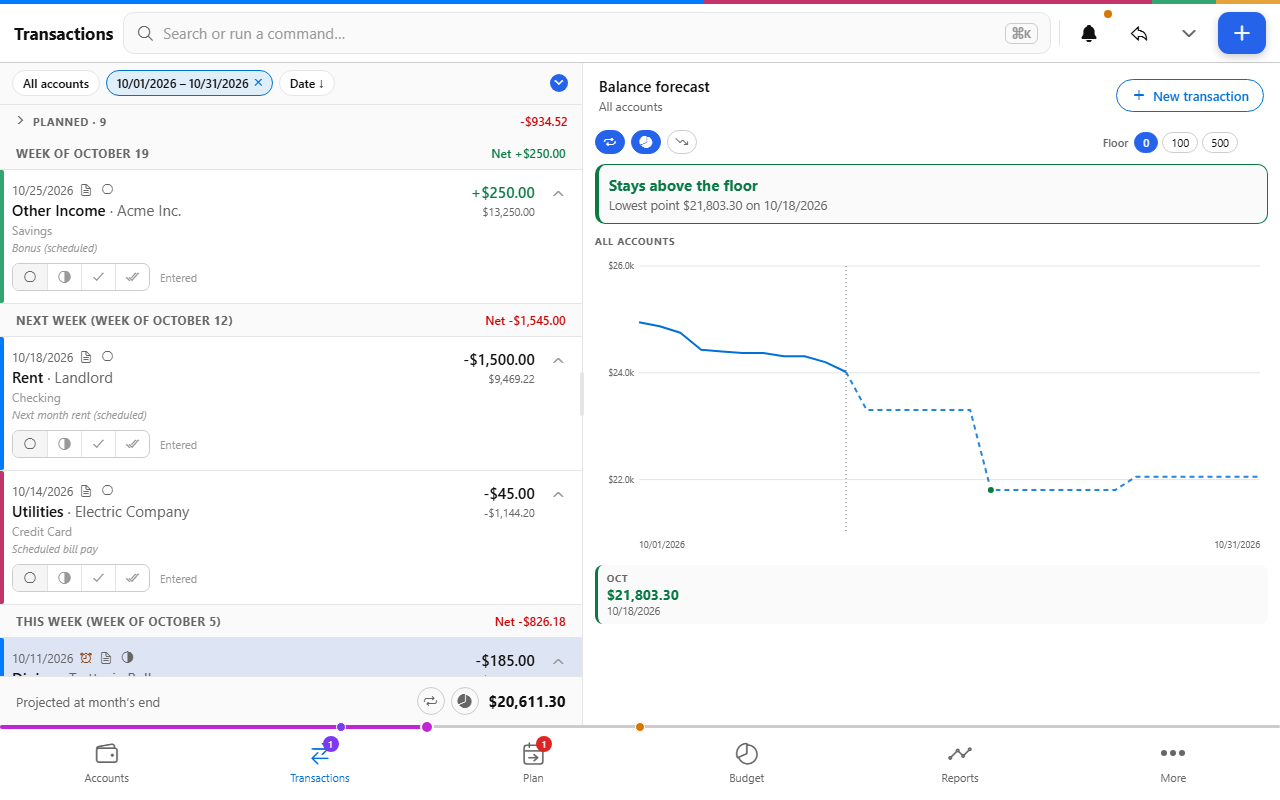Focus the Search or run a command field
Image resolution: width=1280 pixels, height=800 pixels.
pyautogui.click(x=587, y=33)
